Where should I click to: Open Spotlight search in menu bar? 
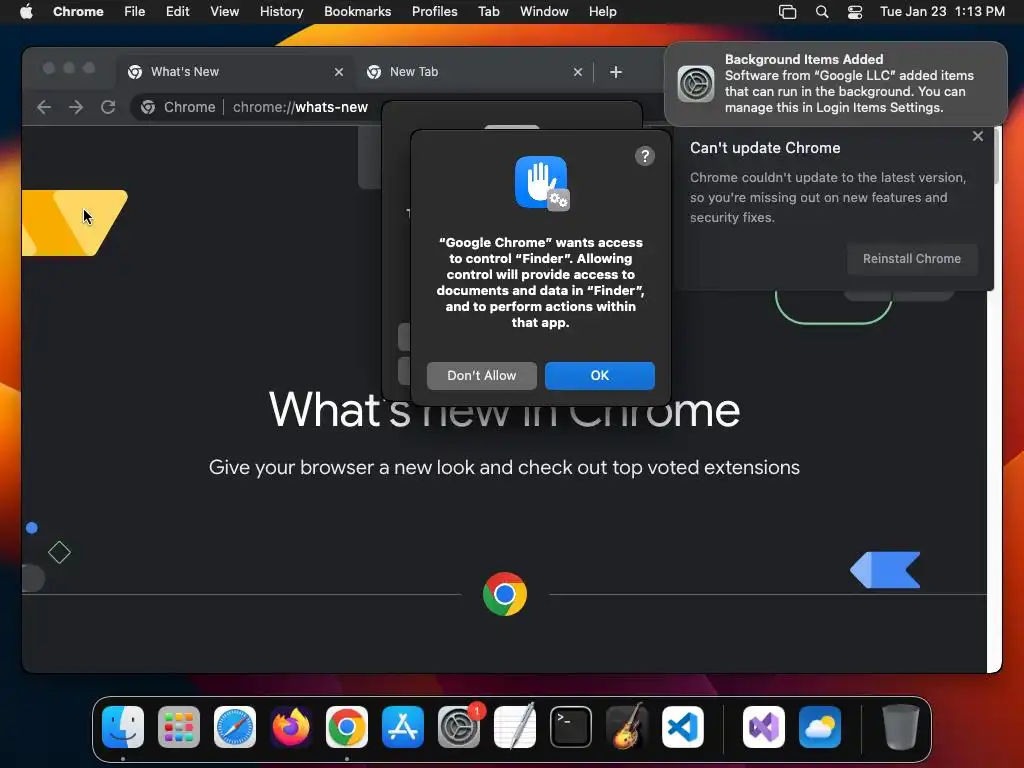click(x=822, y=12)
